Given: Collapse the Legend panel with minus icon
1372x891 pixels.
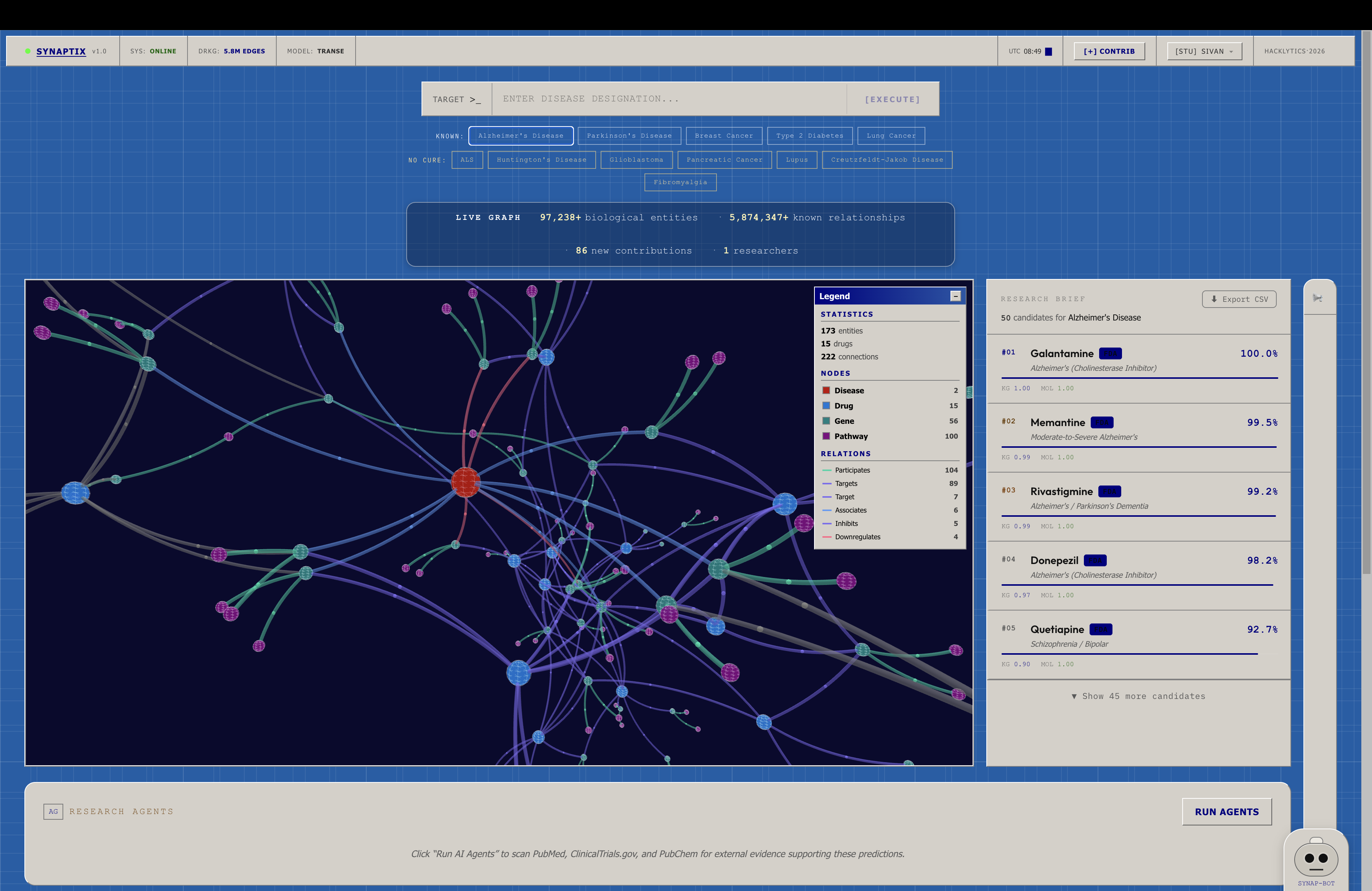Looking at the screenshot, I should coord(955,296).
